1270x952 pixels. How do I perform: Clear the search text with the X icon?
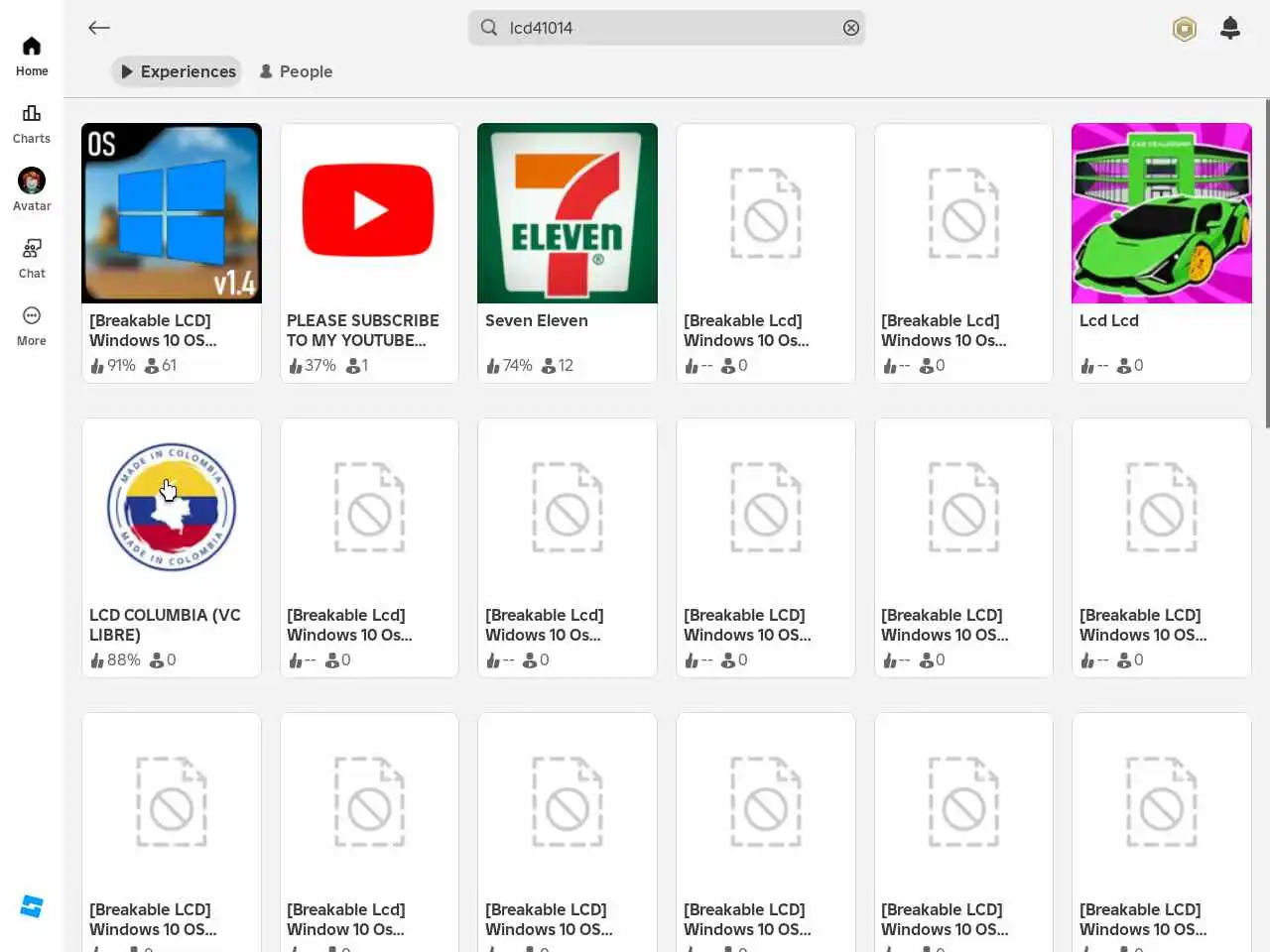coord(850,28)
